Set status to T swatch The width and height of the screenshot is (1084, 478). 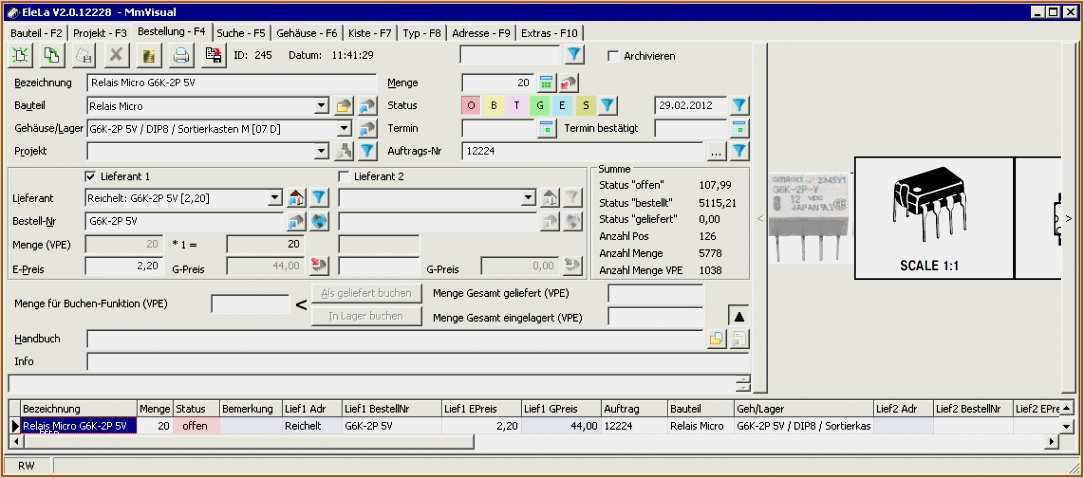(516, 106)
